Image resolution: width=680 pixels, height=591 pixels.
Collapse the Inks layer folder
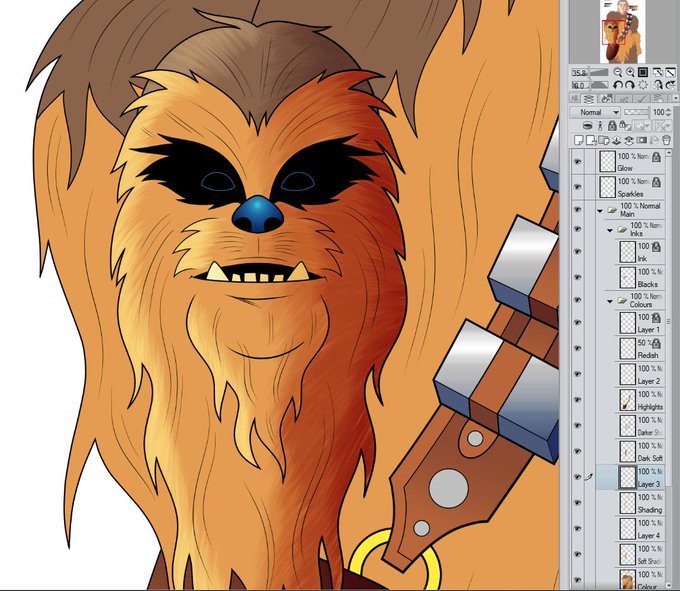pyautogui.click(x=610, y=230)
